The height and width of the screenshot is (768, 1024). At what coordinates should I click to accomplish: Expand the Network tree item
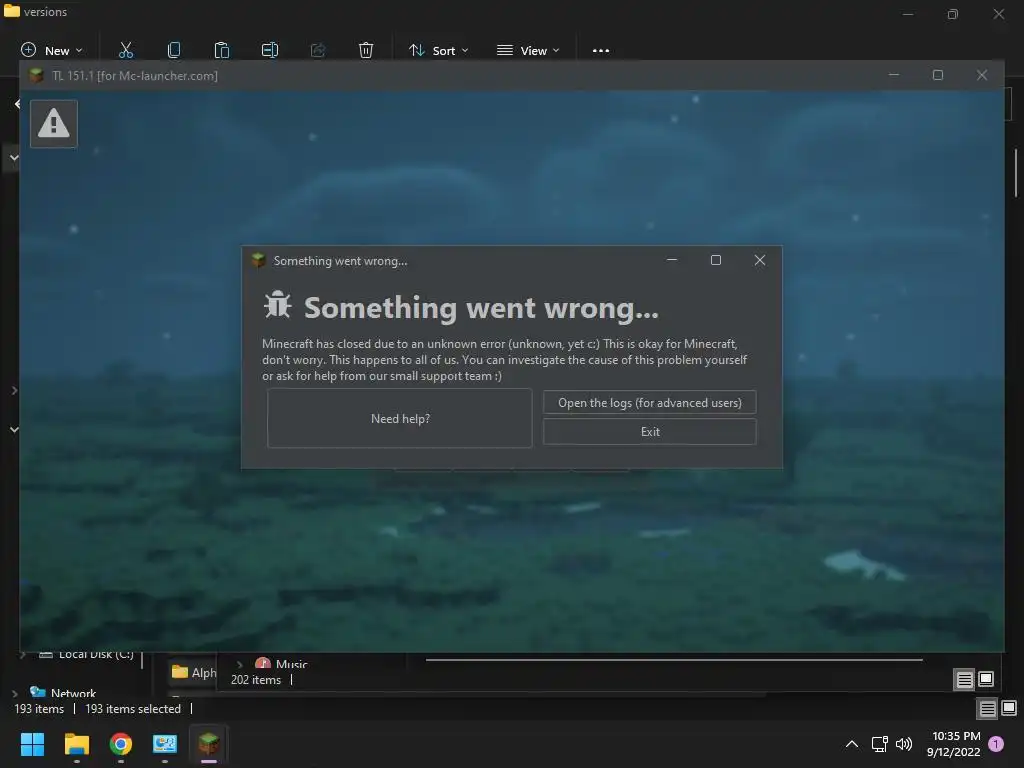(x=15, y=694)
